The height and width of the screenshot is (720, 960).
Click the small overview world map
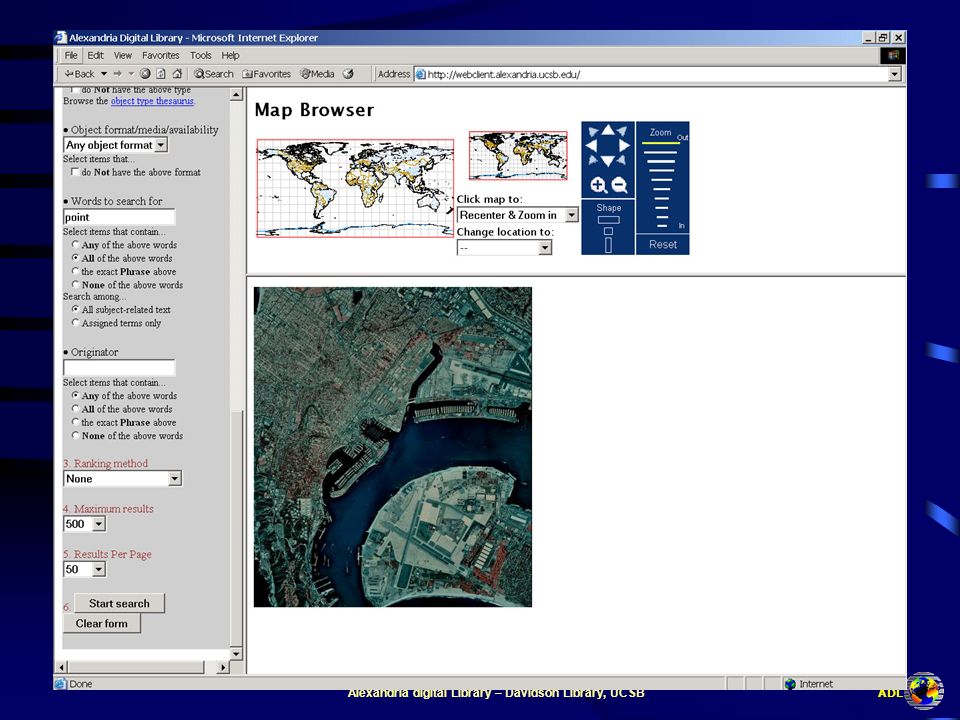pyautogui.click(x=518, y=156)
